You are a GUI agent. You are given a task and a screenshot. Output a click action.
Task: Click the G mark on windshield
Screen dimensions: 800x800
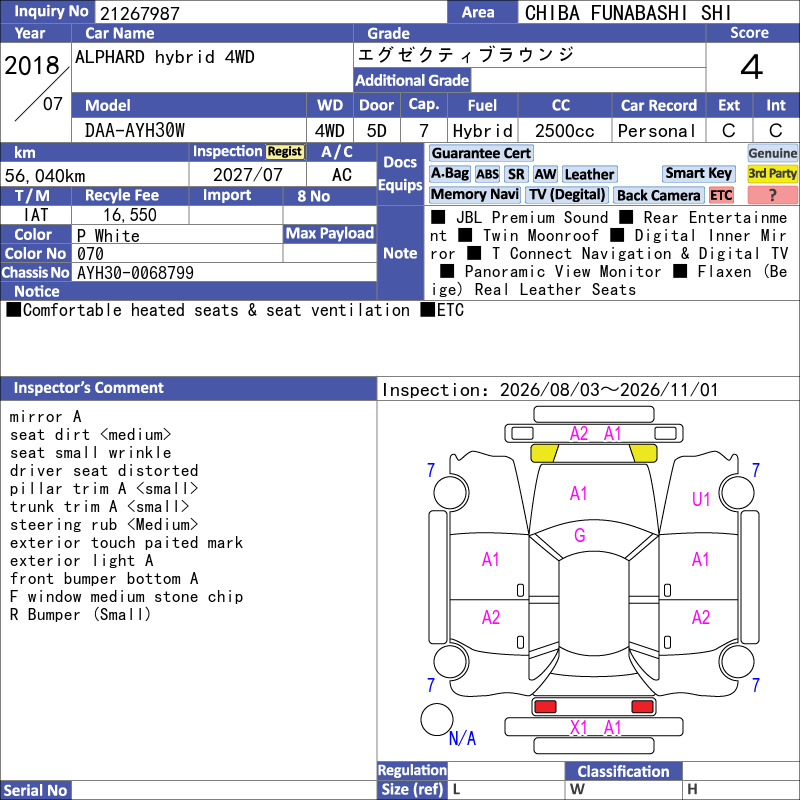(x=580, y=535)
